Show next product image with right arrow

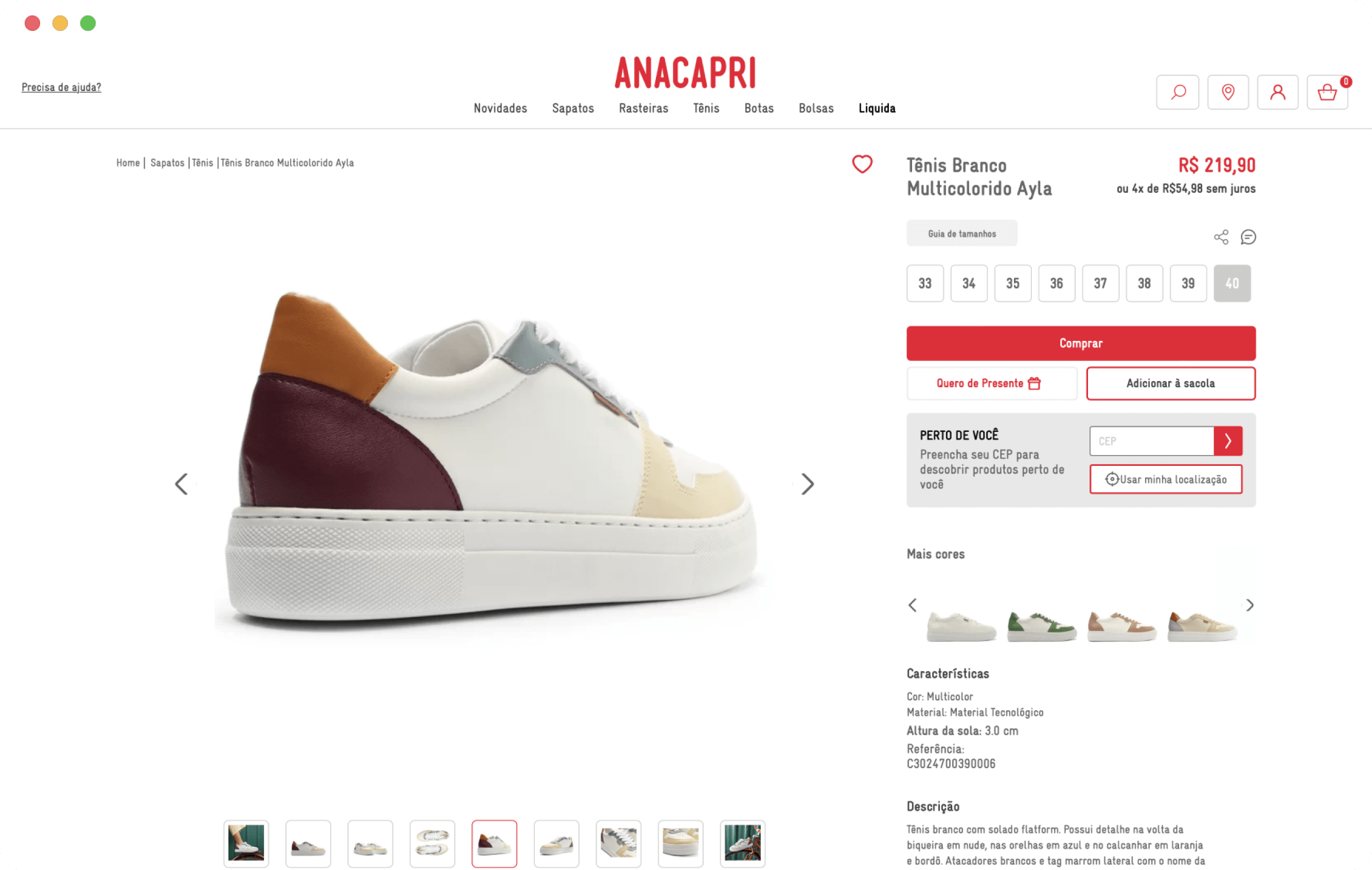806,483
